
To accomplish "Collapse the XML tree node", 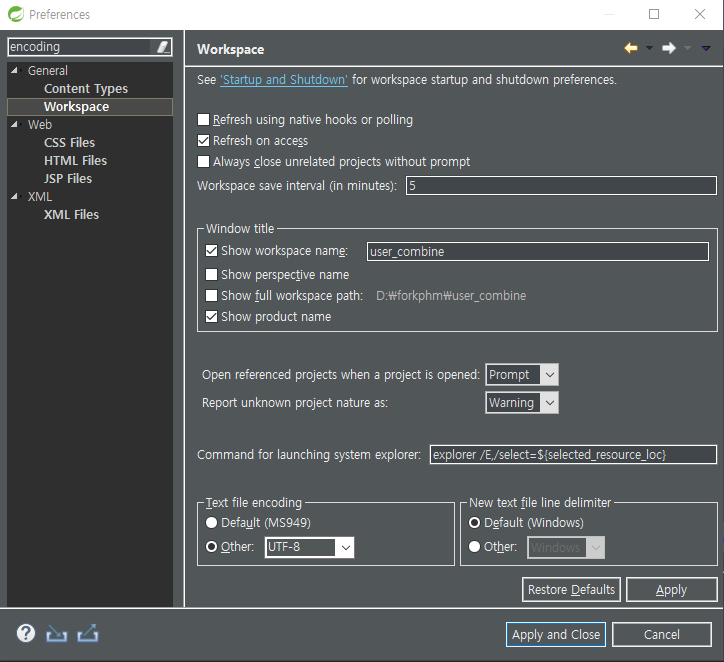I will (x=15, y=197).
